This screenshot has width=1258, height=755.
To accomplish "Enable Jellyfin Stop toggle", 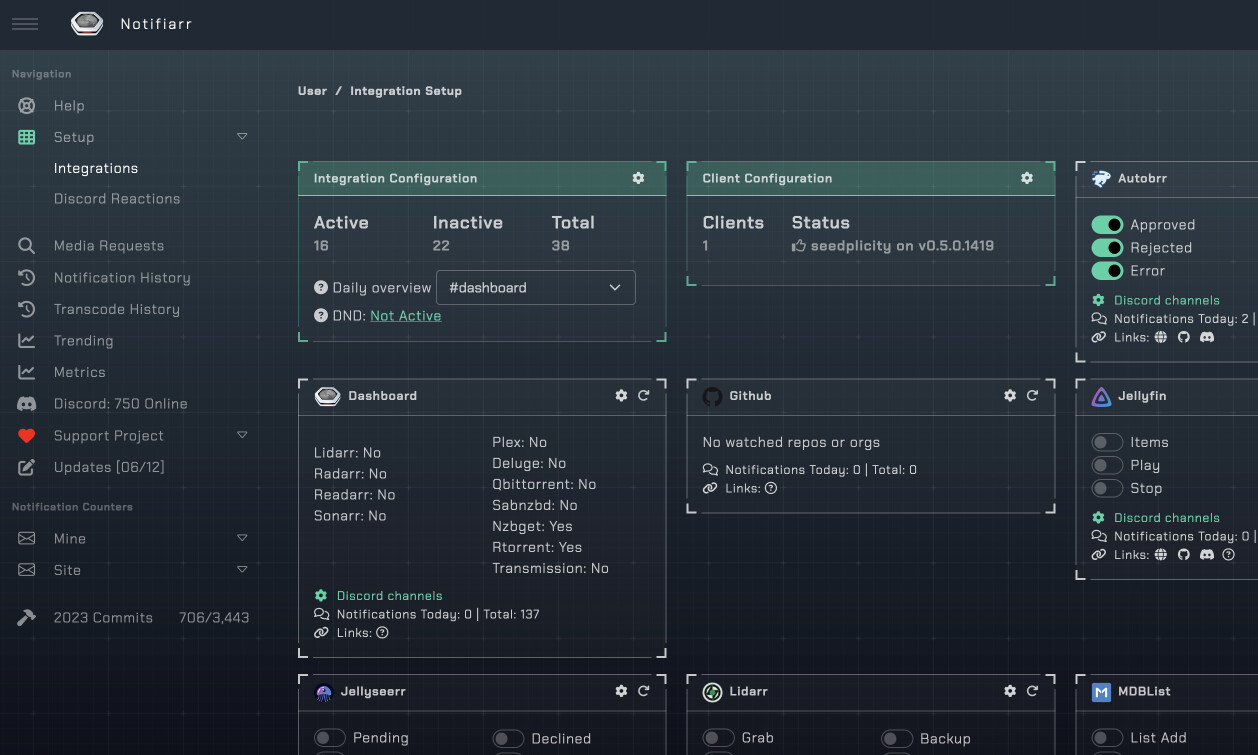I will point(1107,488).
